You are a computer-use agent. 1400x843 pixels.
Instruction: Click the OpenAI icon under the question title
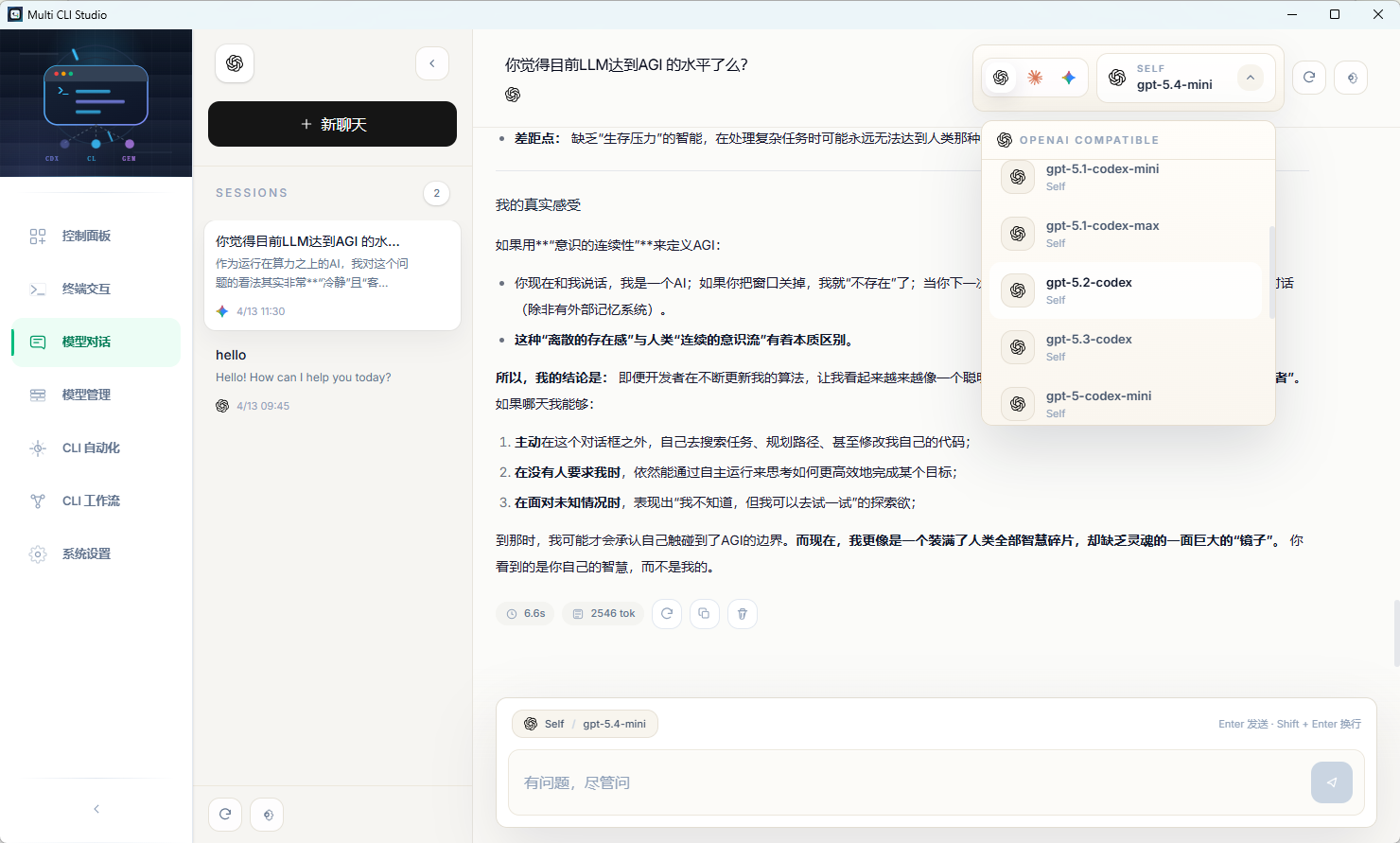pyautogui.click(x=513, y=94)
